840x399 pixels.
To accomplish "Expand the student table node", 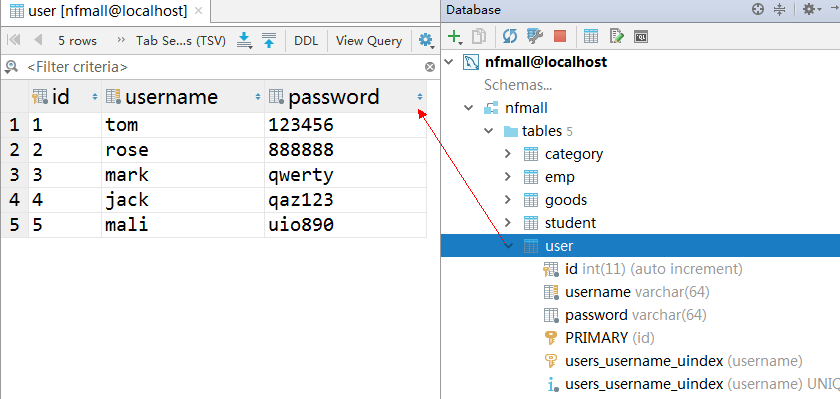I will point(508,223).
